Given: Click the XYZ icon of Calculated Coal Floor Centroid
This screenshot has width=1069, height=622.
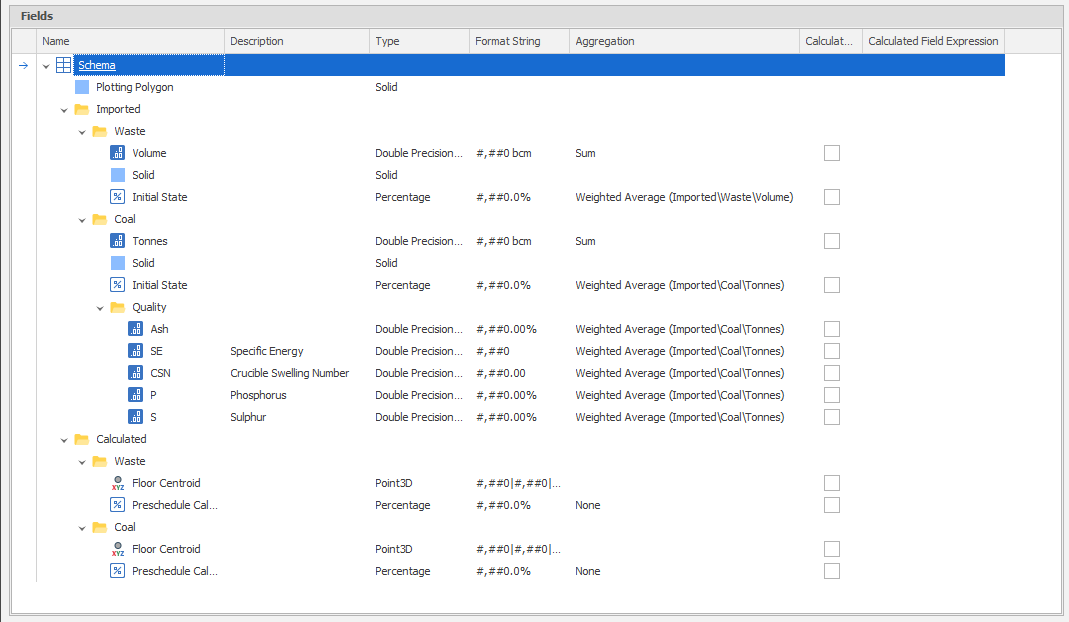Looking at the screenshot, I should pyautogui.click(x=118, y=549).
